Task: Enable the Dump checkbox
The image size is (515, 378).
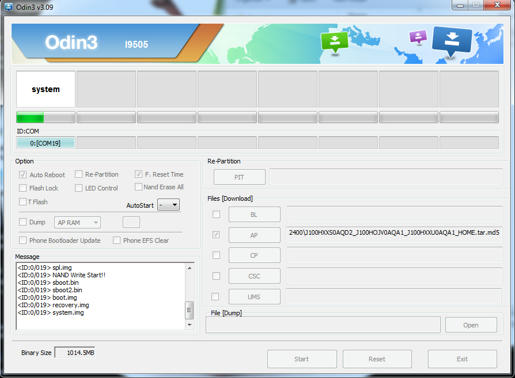Action: [23, 222]
